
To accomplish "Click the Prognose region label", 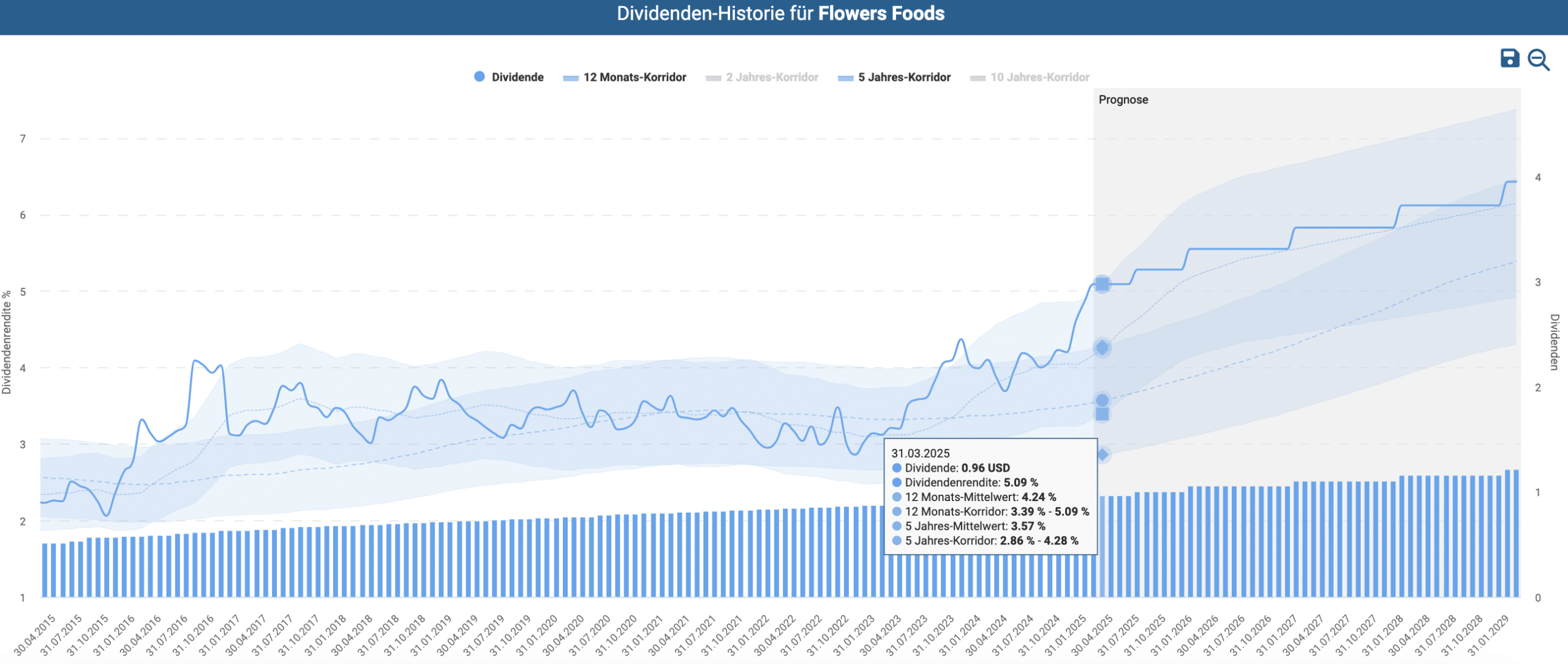I will [x=1123, y=100].
